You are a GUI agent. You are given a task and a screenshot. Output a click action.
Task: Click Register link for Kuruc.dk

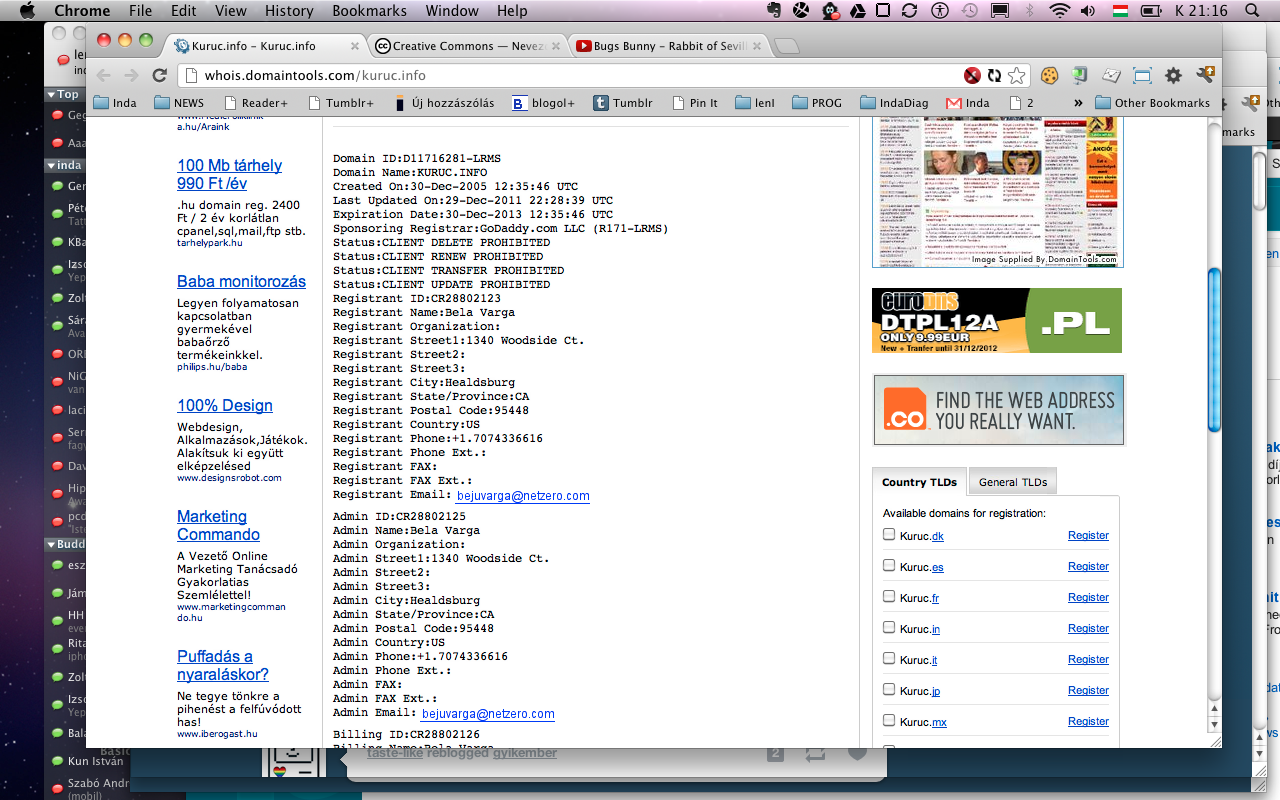click(x=1088, y=535)
